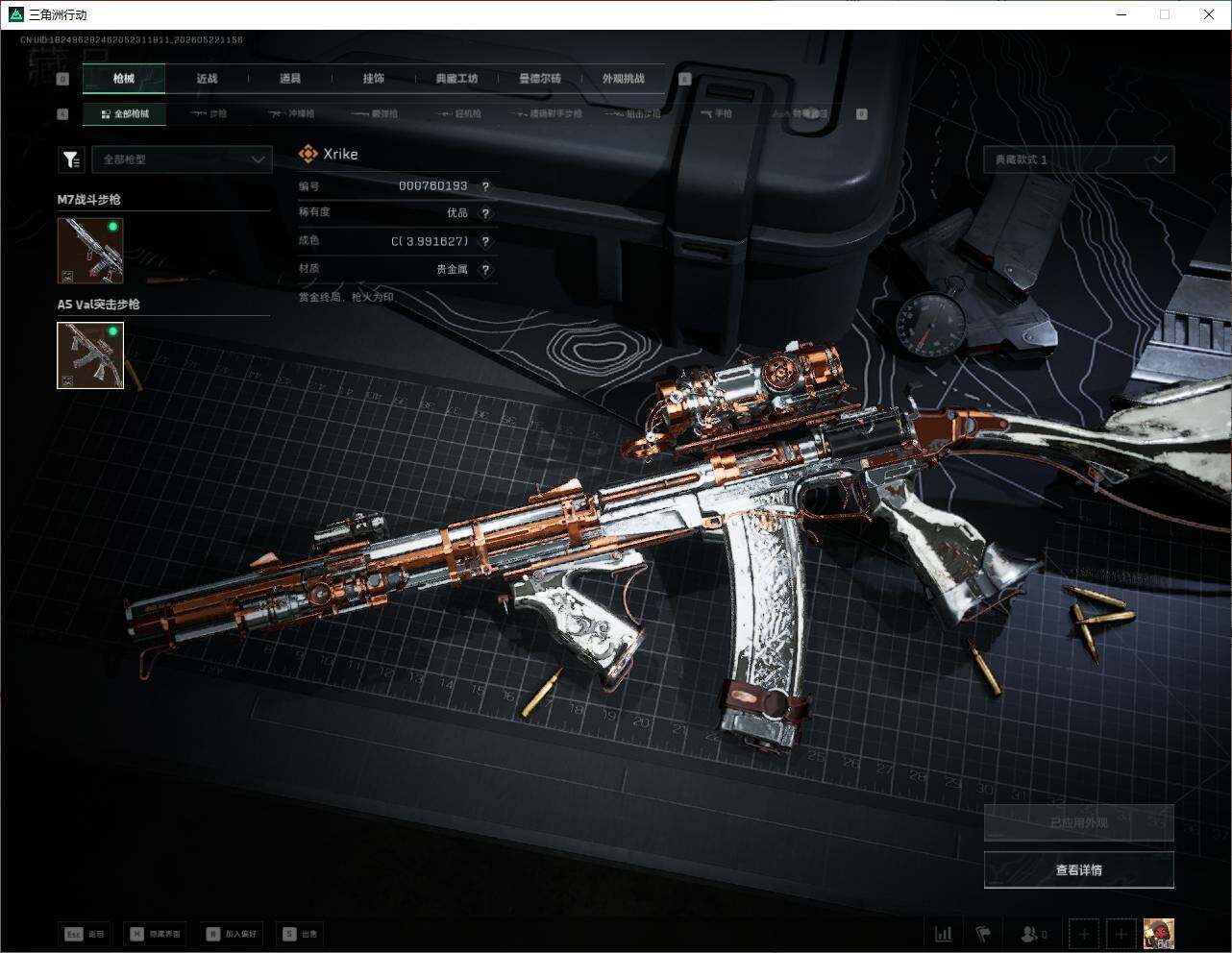Select the 轻机枪 category filter
Screen dimensions: 1232x953
pyautogui.click(x=458, y=113)
